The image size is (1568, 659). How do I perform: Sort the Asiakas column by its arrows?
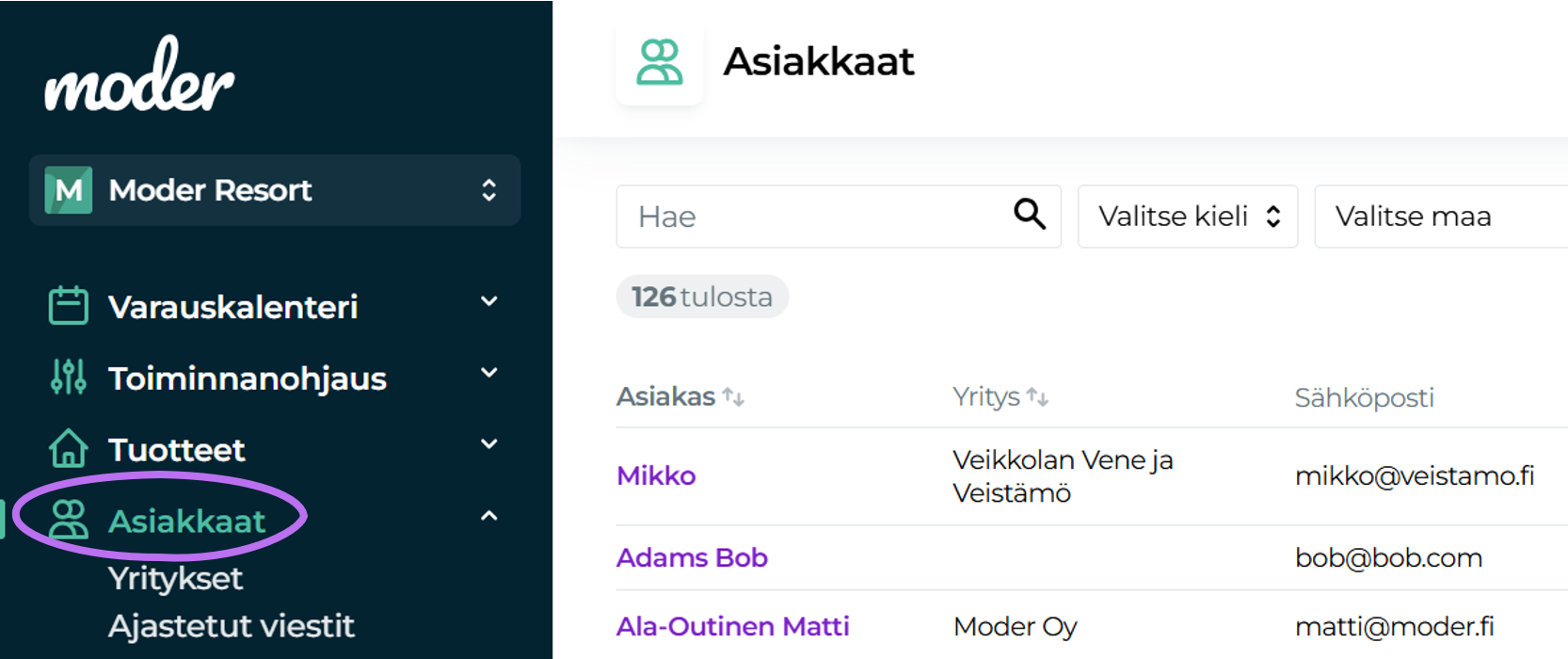(x=735, y=396)
